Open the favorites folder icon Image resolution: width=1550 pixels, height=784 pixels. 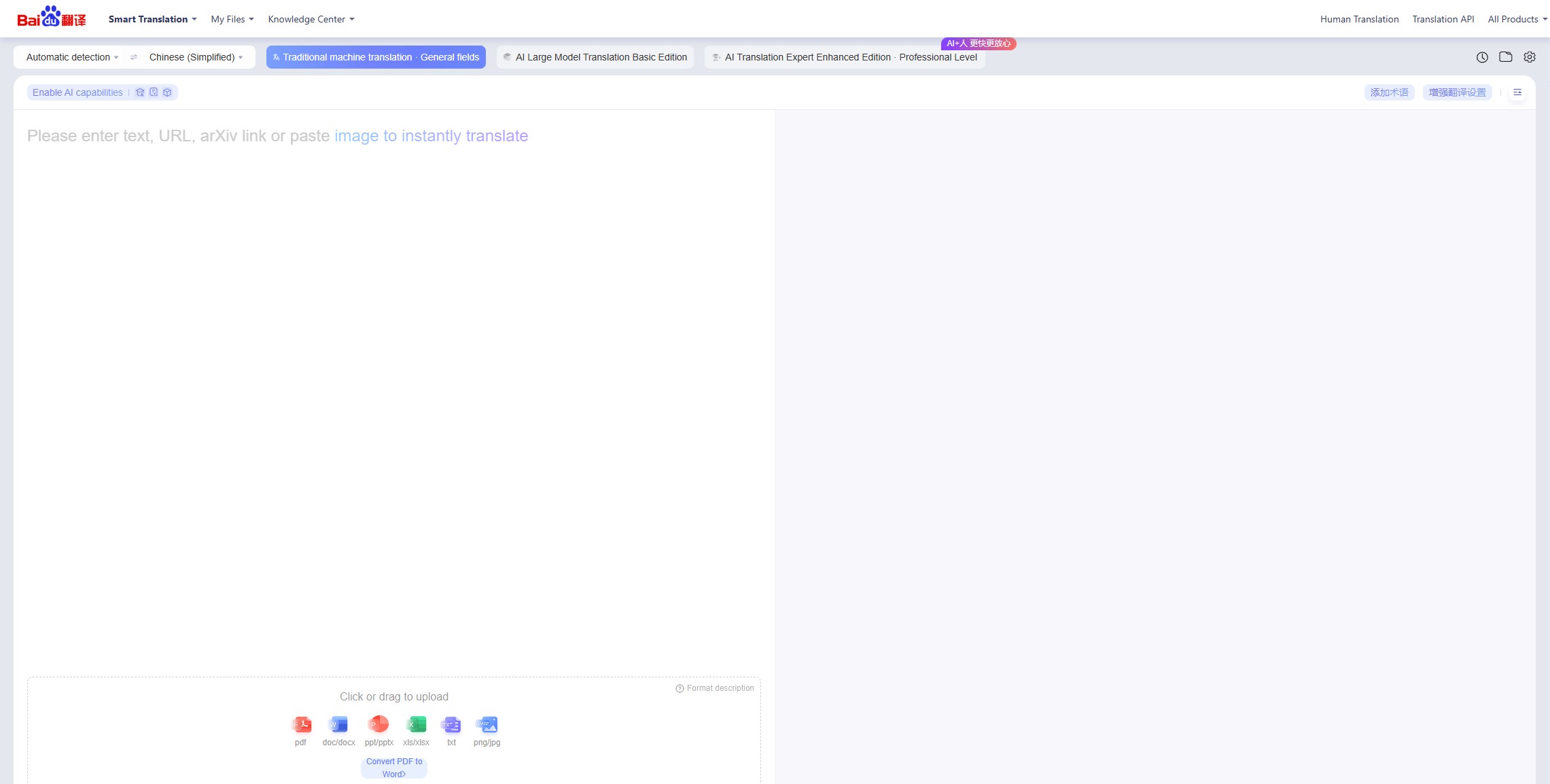[1506, 57]
